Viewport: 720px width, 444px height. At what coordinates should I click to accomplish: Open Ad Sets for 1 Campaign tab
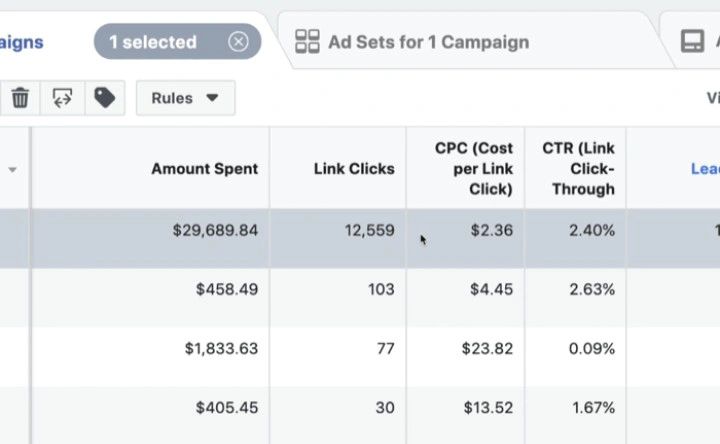tap(427, 42)
